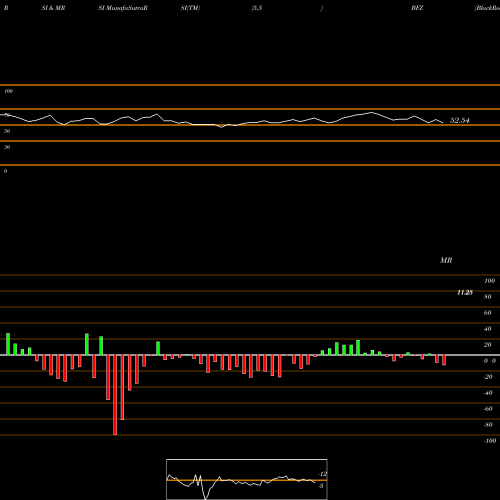Select the MR panel title label
Screen dimensions: 500x500
point(446,260)
